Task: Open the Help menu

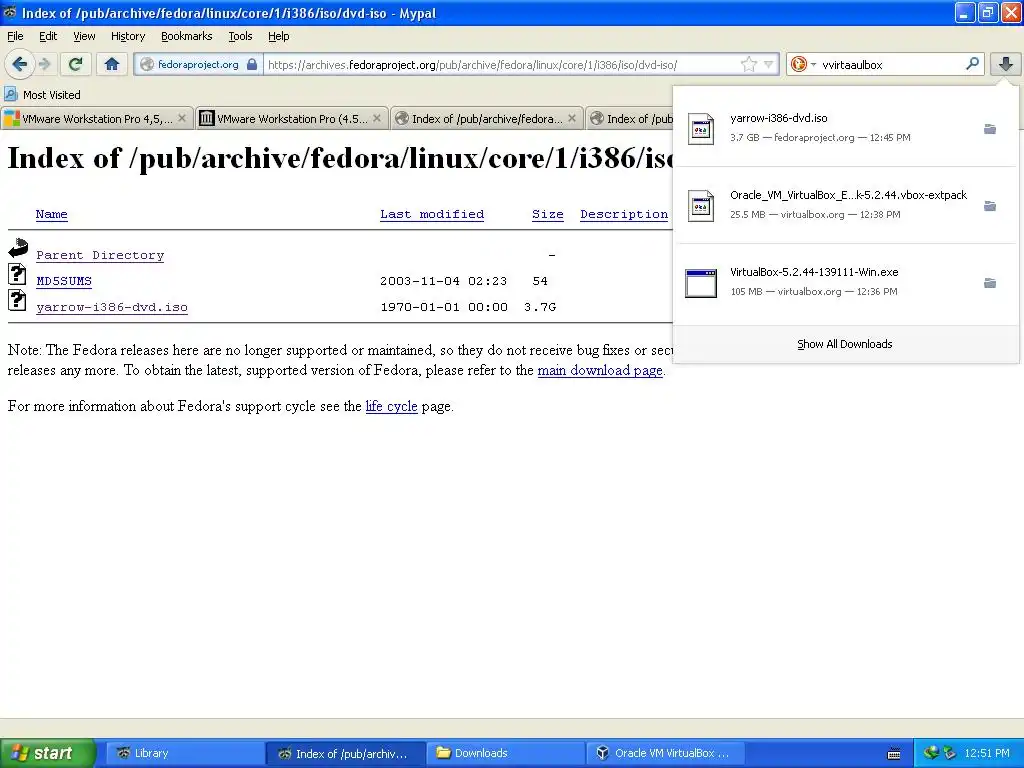Action: click(279, 36)
